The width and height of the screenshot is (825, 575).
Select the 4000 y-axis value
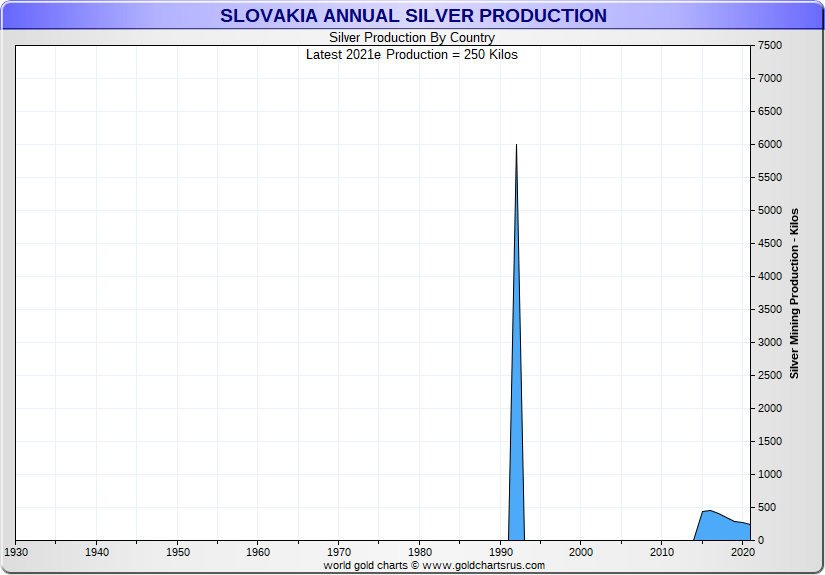point(769,277)
